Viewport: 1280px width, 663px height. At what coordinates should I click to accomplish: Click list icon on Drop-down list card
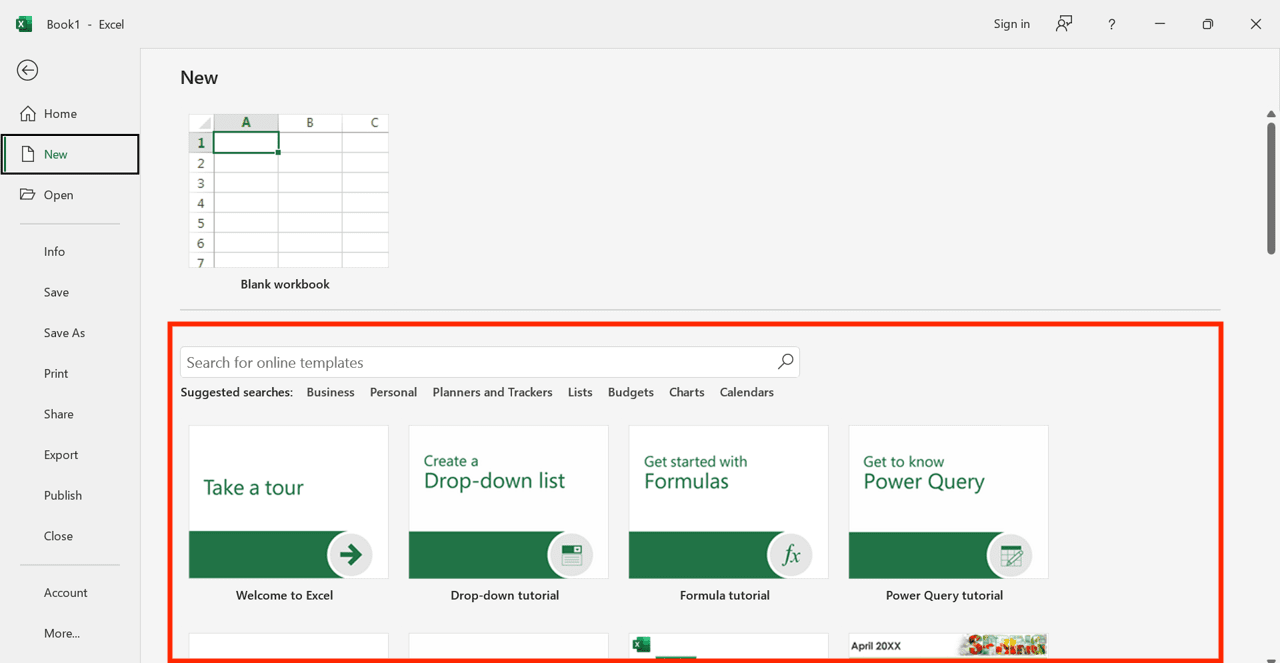(x=571, y=554)
